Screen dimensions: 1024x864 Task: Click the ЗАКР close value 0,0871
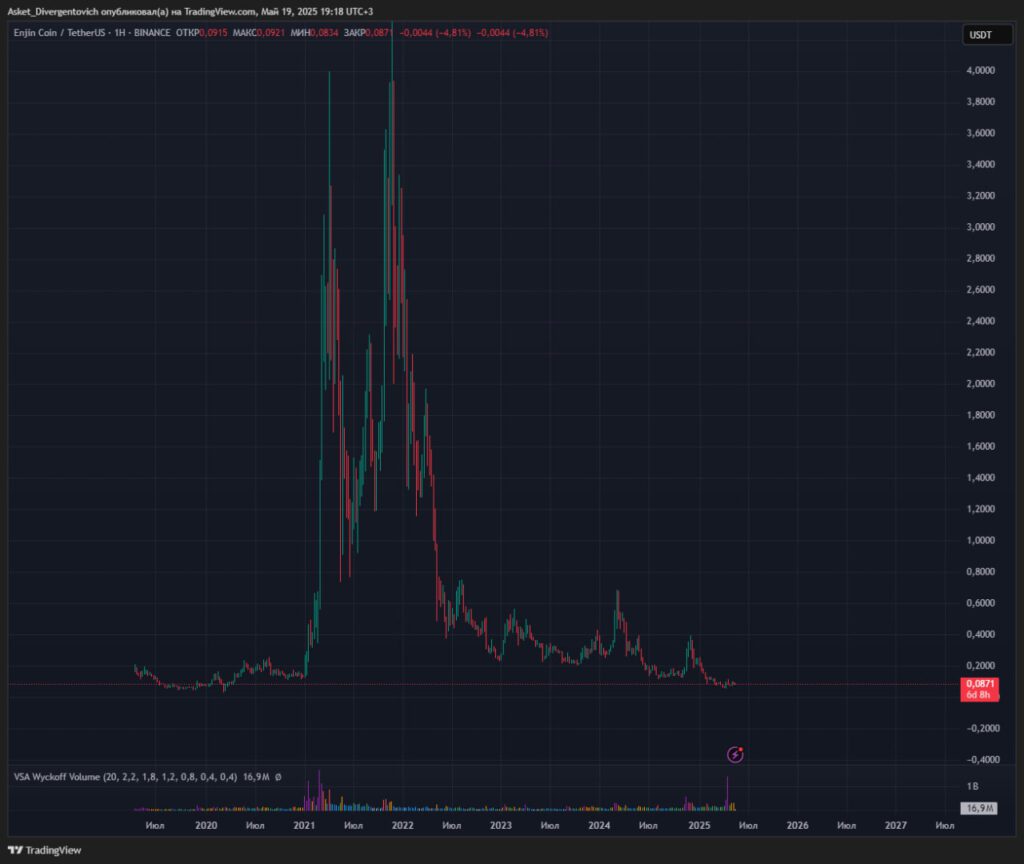click(379, 33)
